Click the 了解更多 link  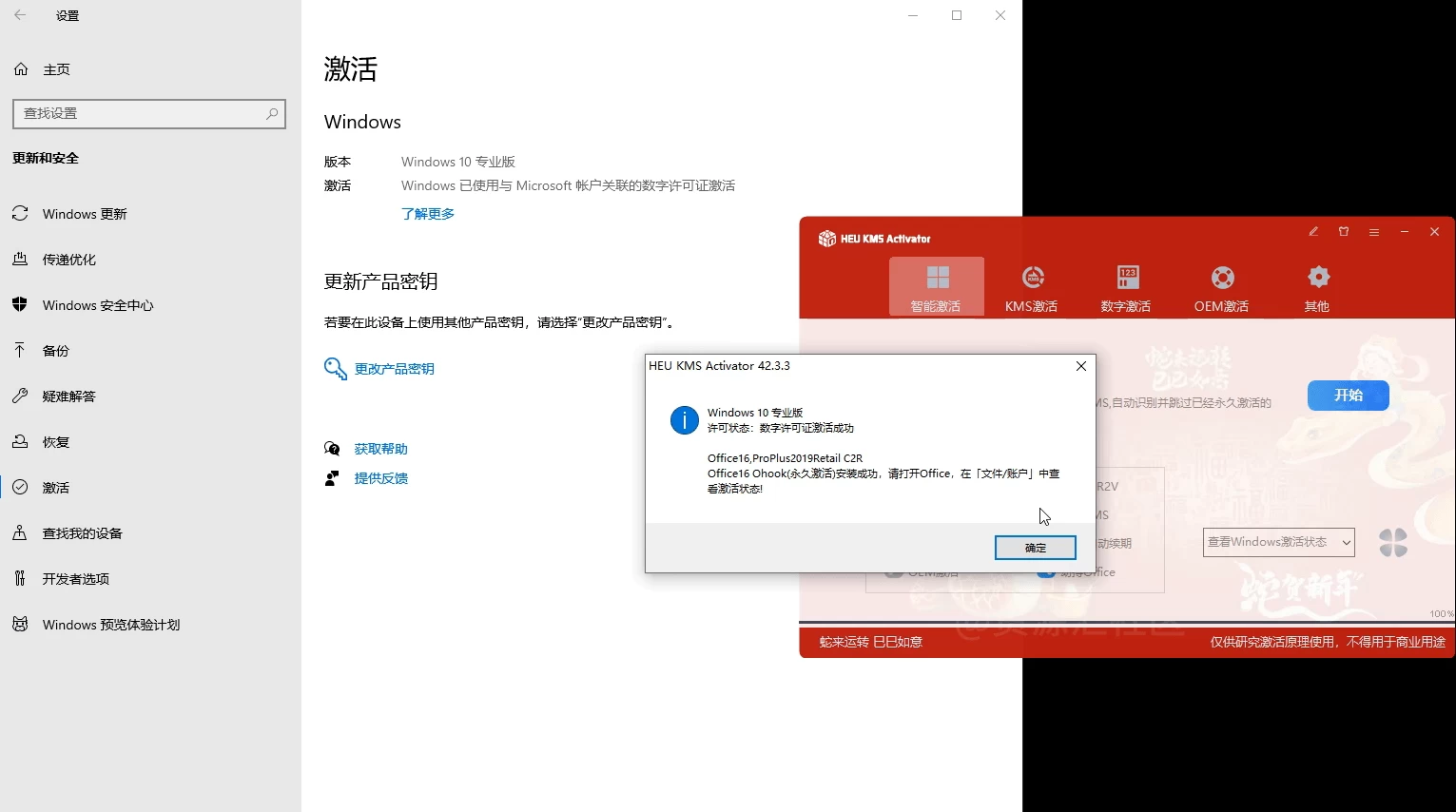pos(428,214)
